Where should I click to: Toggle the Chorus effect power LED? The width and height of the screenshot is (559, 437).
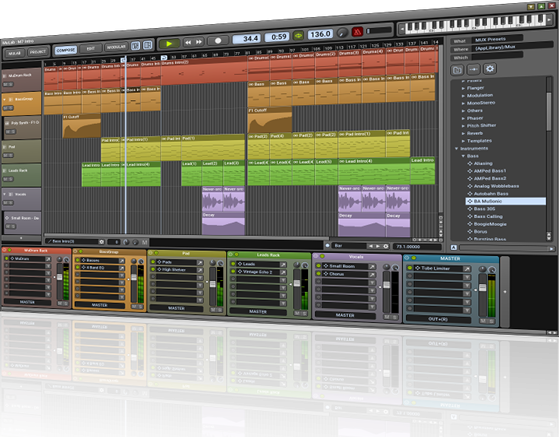[x=318, y=273]
